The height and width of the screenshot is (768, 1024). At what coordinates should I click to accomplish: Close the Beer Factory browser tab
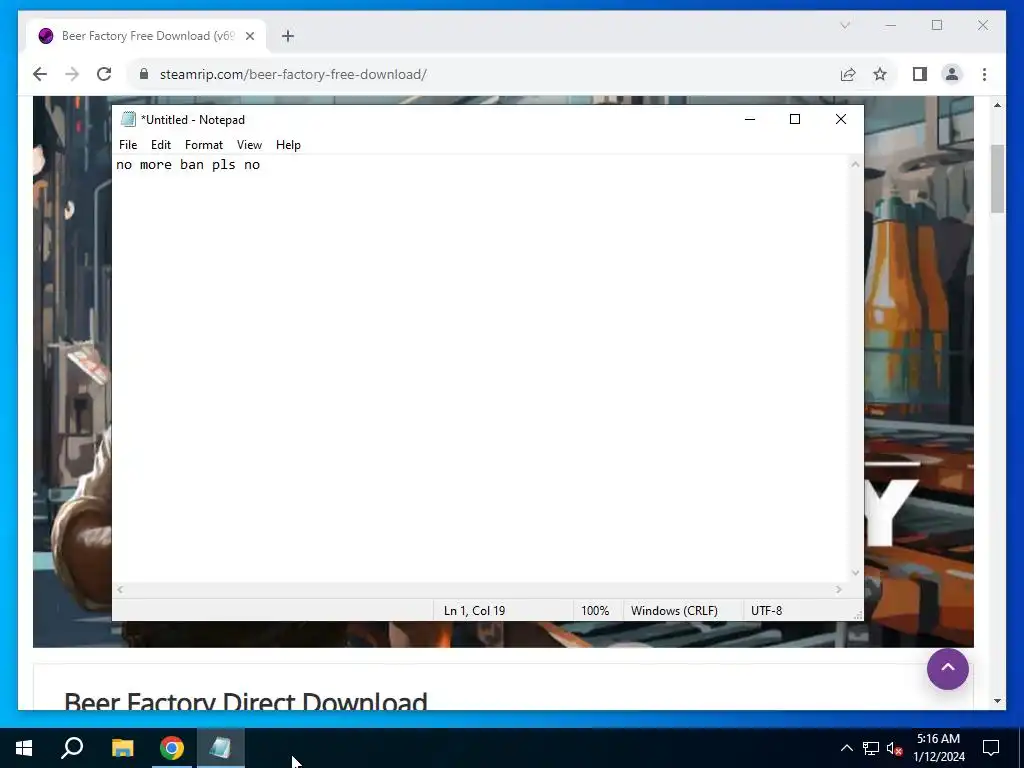(x=249, y=36)
